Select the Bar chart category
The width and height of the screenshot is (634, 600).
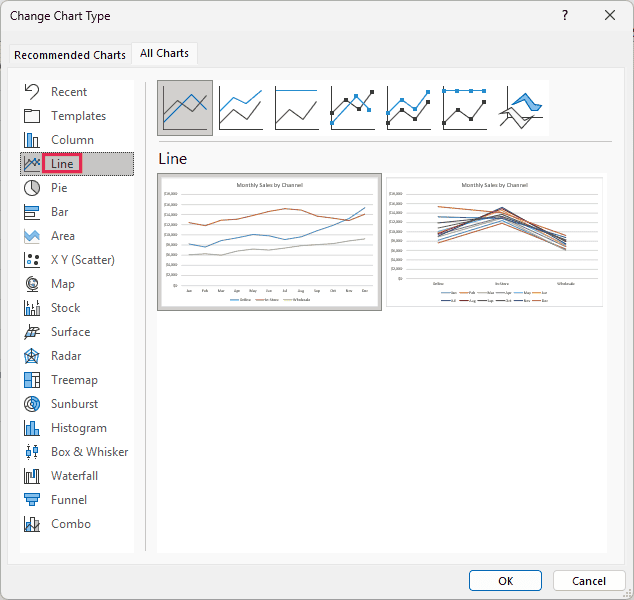click(77, 212)
